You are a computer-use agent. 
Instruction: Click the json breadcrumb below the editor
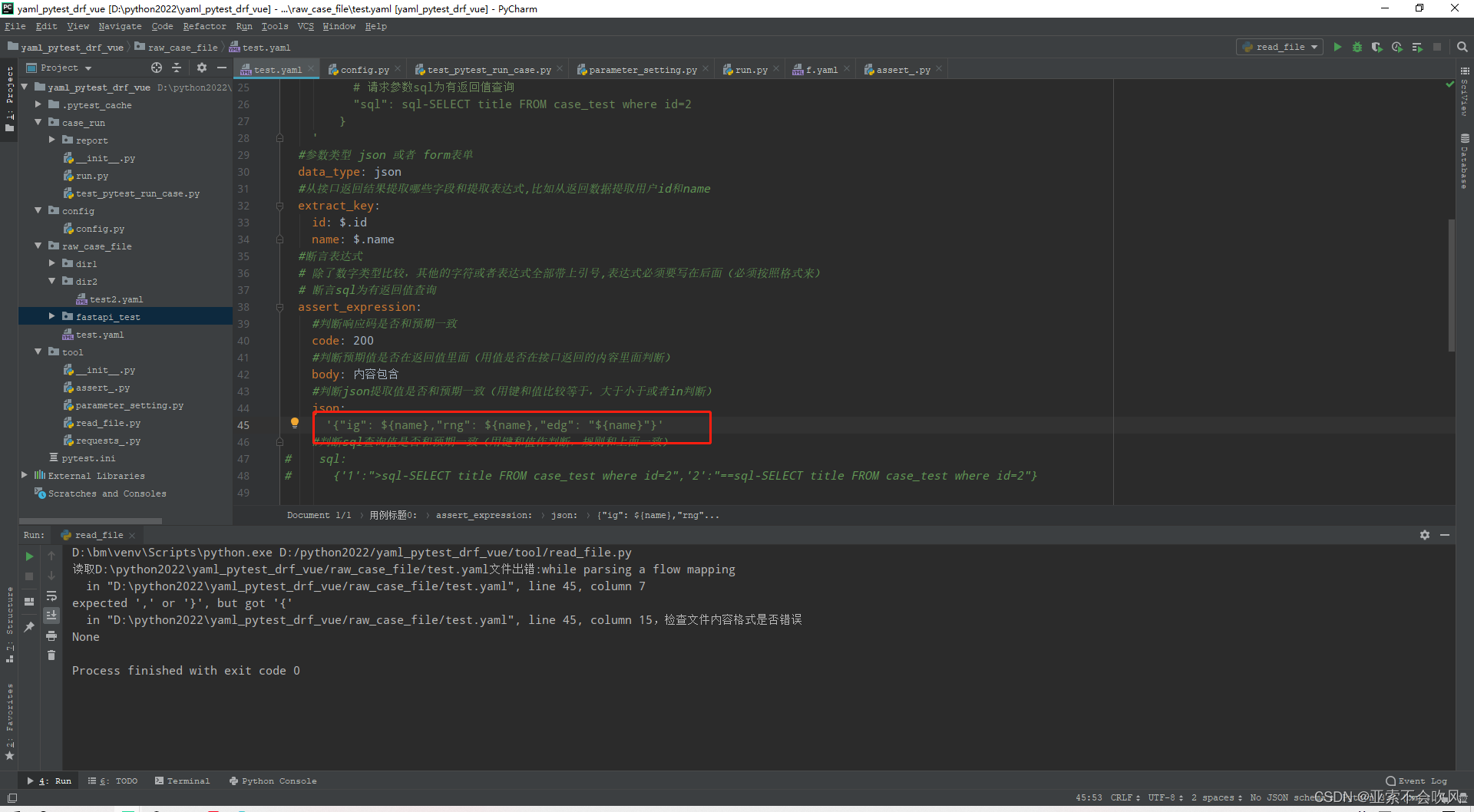tap(563, 515)
